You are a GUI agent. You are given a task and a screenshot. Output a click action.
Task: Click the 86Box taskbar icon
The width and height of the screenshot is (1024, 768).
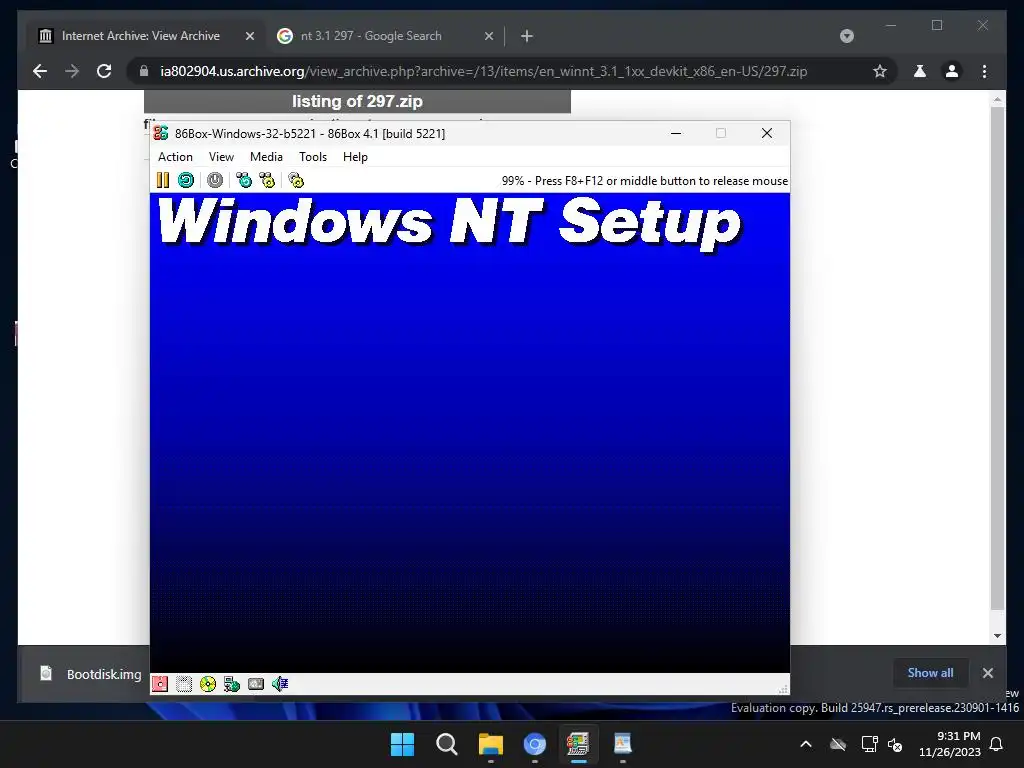click(578, 744)
